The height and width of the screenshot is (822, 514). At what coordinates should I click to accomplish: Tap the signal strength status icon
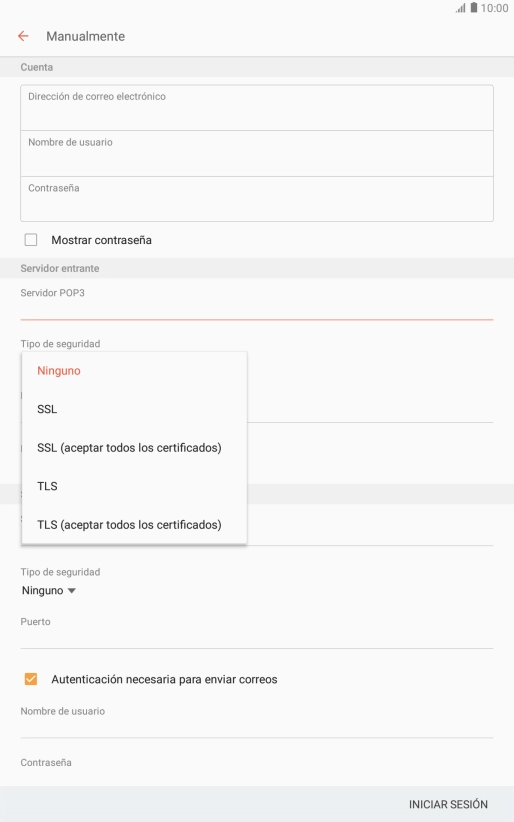[x=461, y=8]
